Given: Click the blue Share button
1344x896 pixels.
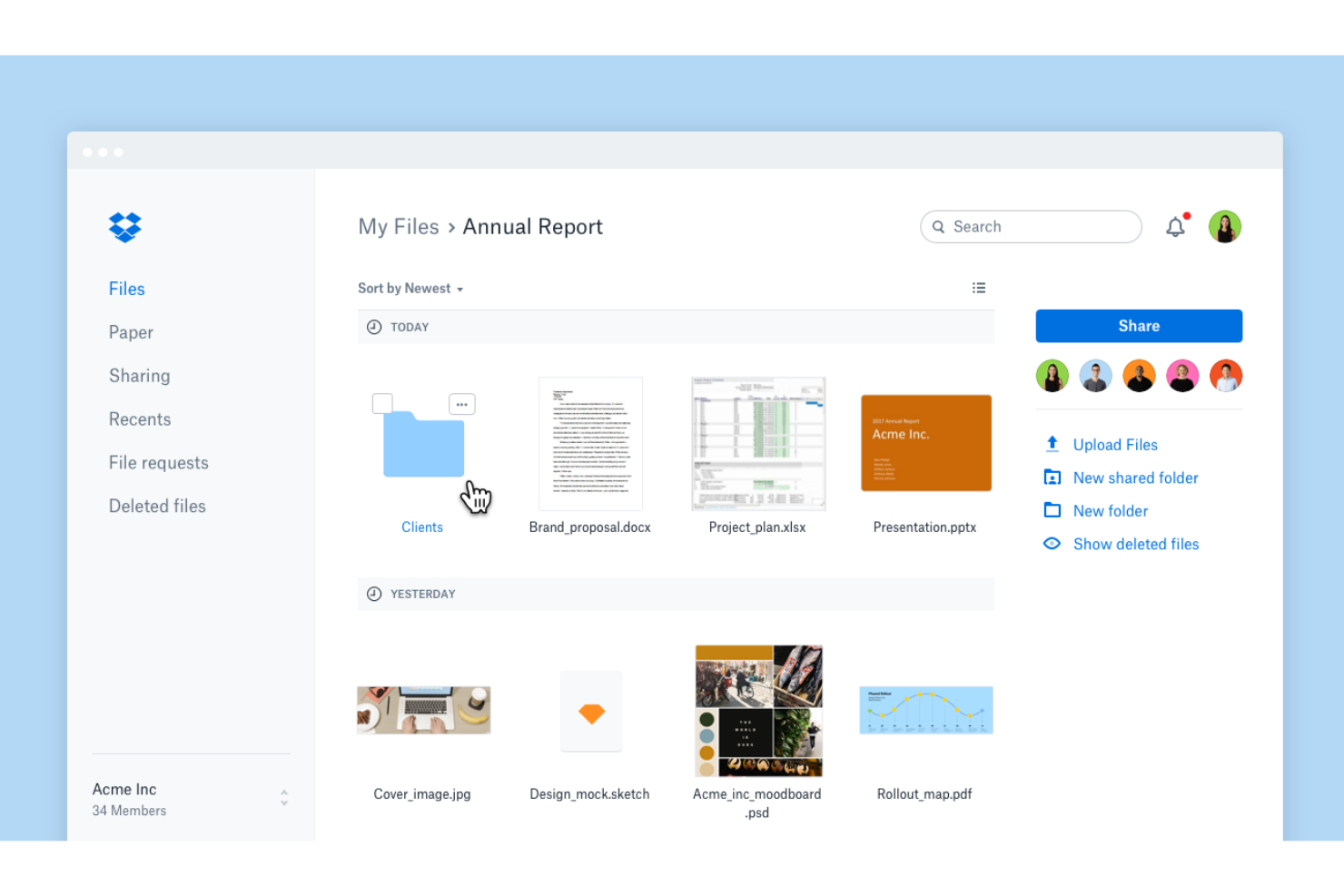Looking at the screenshot, I should pos(1138,325).
